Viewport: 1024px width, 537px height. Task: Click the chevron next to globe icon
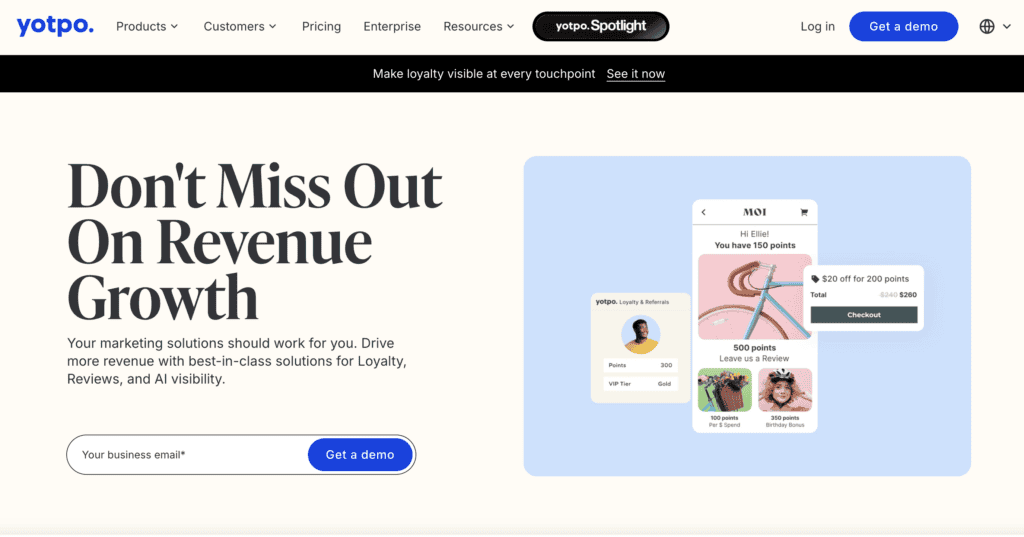pyautogui.click(x=1006, y=27)
